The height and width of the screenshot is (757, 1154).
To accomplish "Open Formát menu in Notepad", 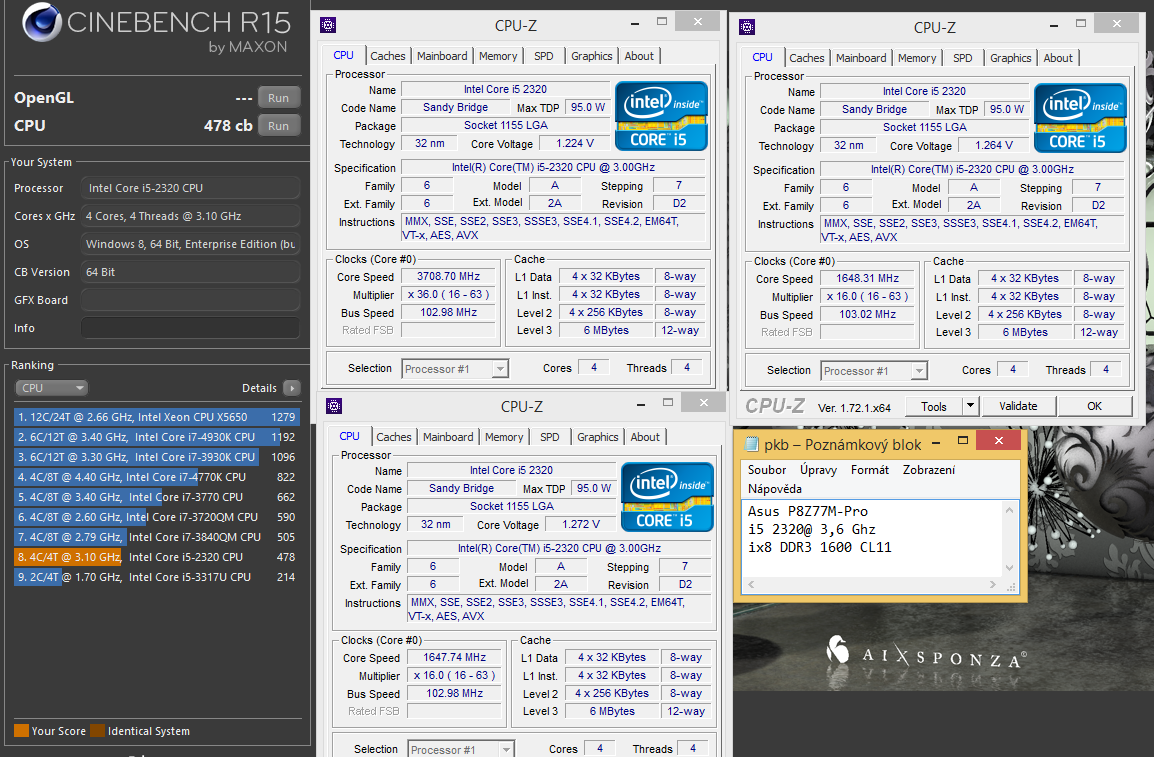I will point(870,469).
